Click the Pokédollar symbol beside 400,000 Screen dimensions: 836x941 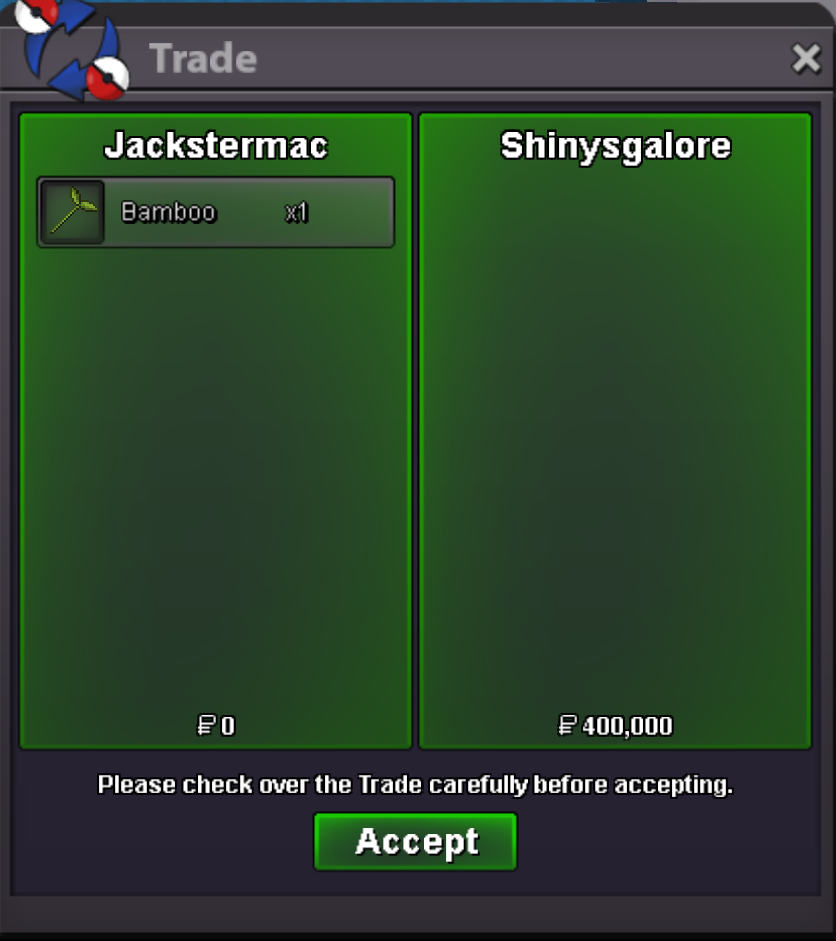click(x=567, y=726)
